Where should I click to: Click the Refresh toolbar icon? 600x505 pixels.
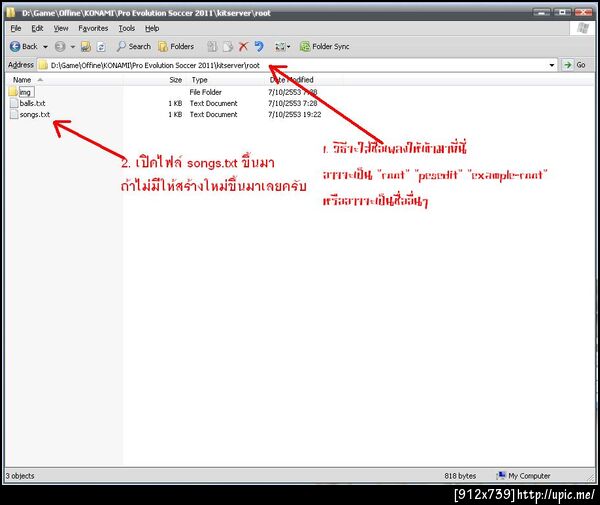point(101,47)
